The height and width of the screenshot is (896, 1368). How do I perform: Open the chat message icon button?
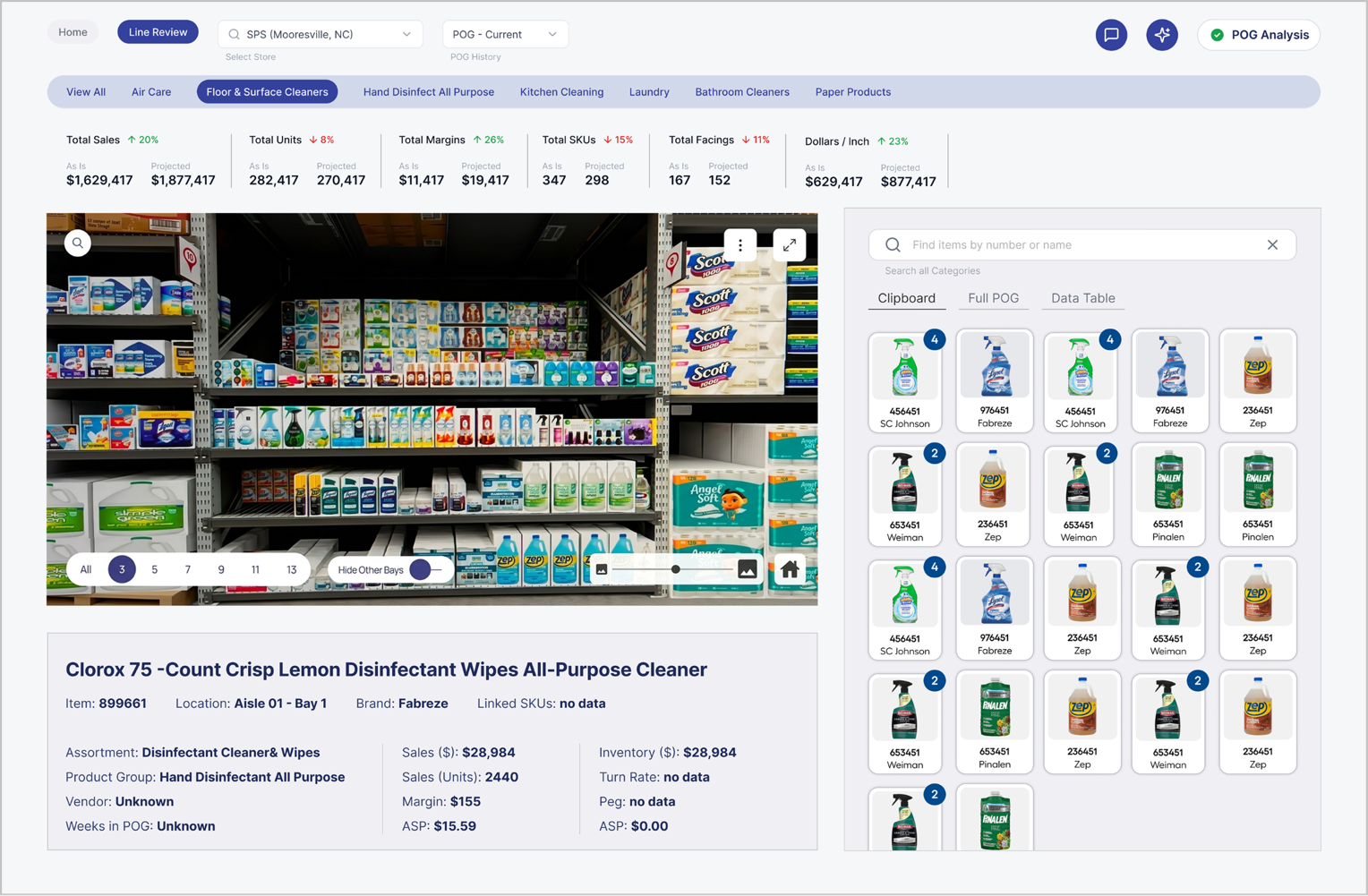1111,35
